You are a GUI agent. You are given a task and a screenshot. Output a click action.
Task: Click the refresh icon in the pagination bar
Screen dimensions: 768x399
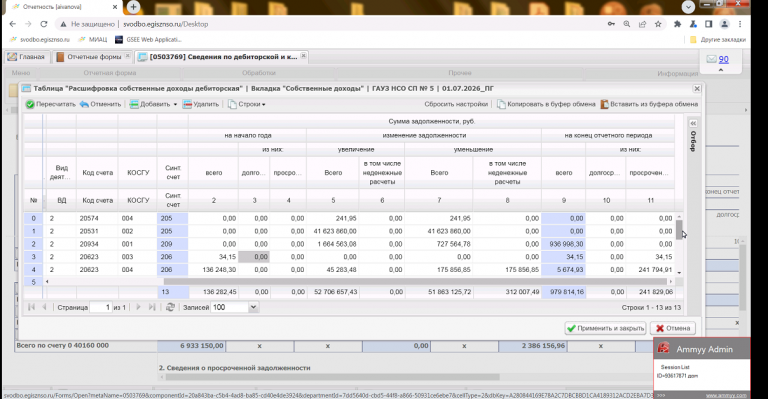[170, 307]
